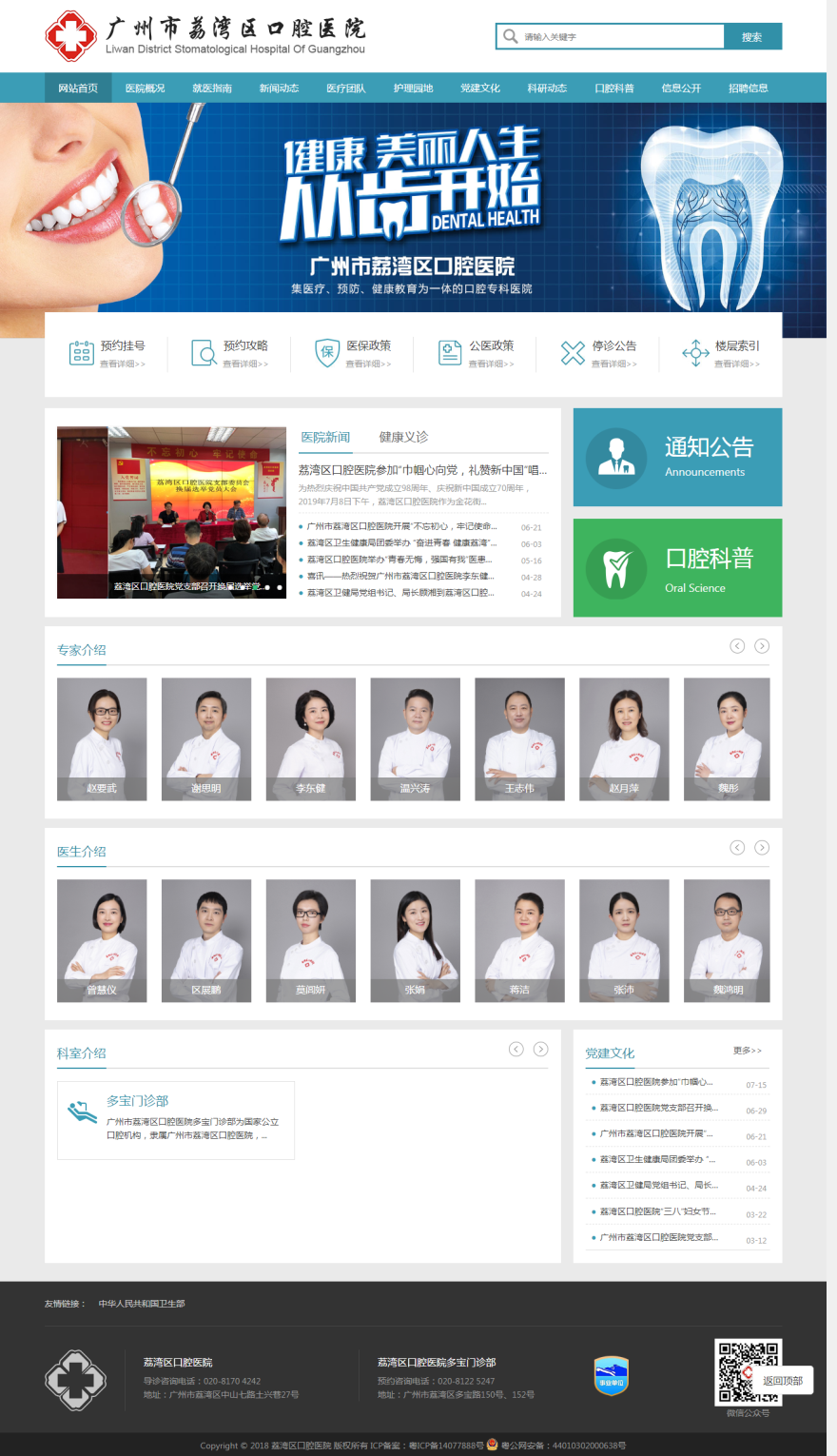Open the 通知公告 Announcements banner

pyautogui.click(x=677, y=458)
